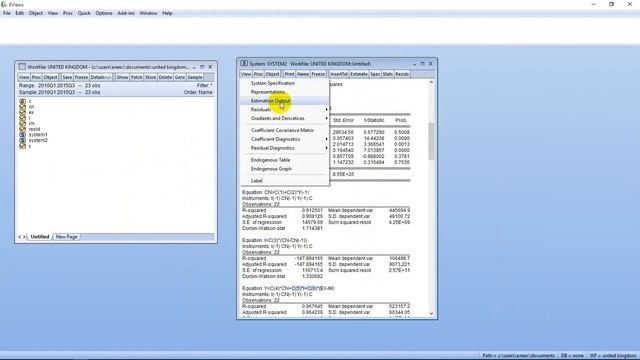Screen dimensions: 640x360
Task: Click 'DB = none' in the status bar
Action: click(572, 356)
